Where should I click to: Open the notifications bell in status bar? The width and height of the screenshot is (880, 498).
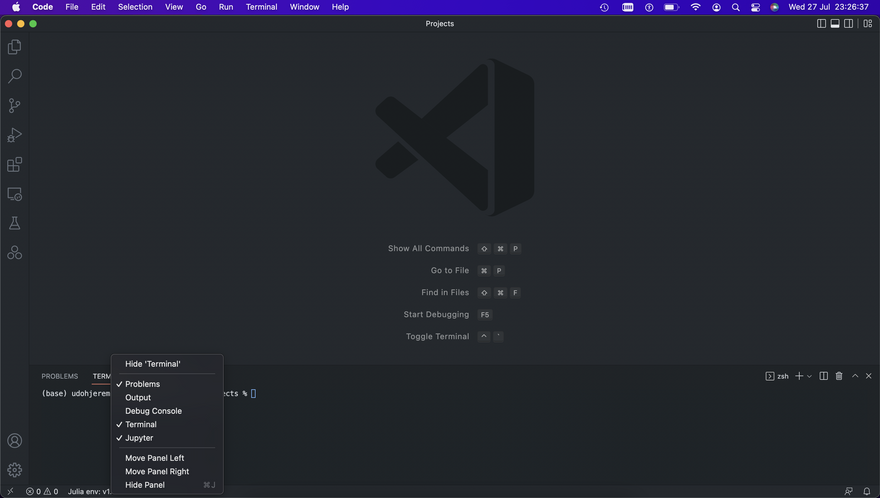(x=867, y=491)
